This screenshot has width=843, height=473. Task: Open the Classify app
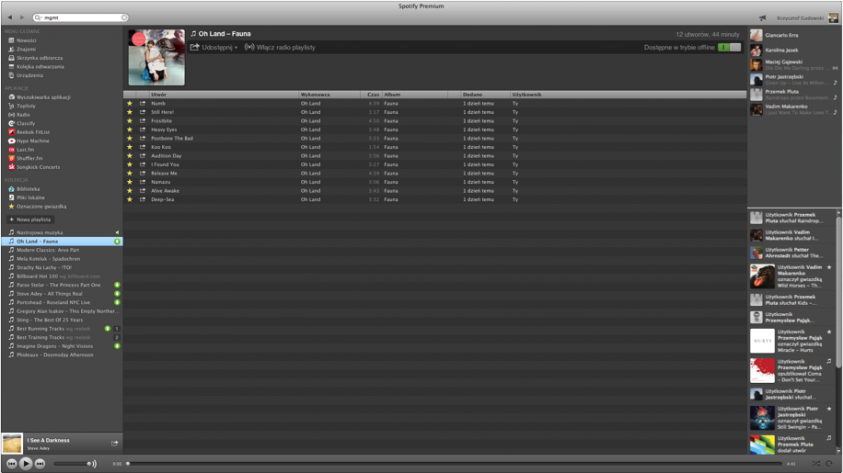(25, 123)
